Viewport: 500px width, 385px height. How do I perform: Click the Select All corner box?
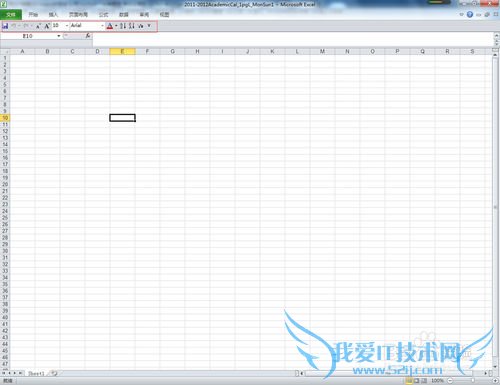[x=5, y=51]
